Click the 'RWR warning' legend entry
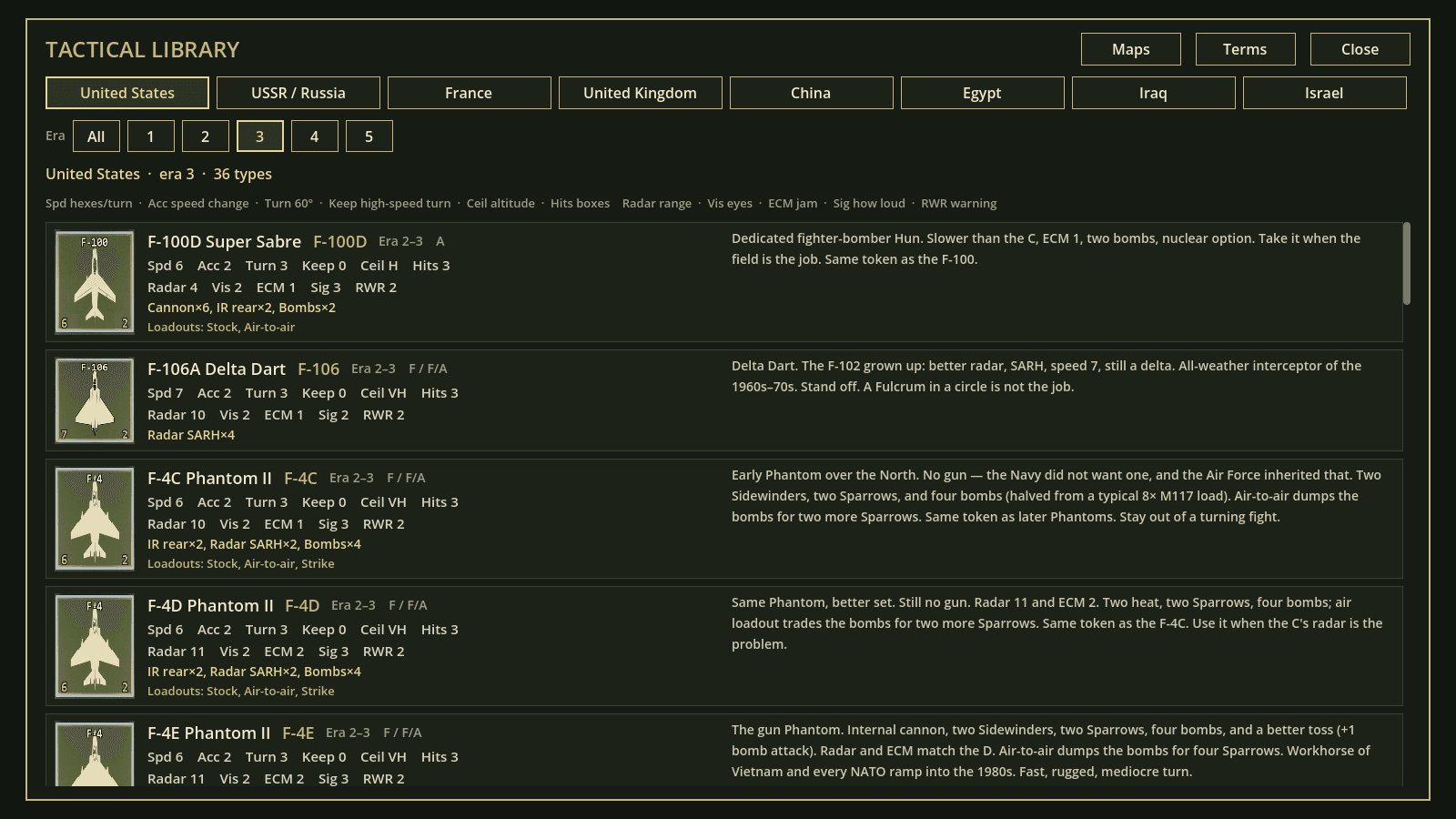1456x819 pixels. 958,203
